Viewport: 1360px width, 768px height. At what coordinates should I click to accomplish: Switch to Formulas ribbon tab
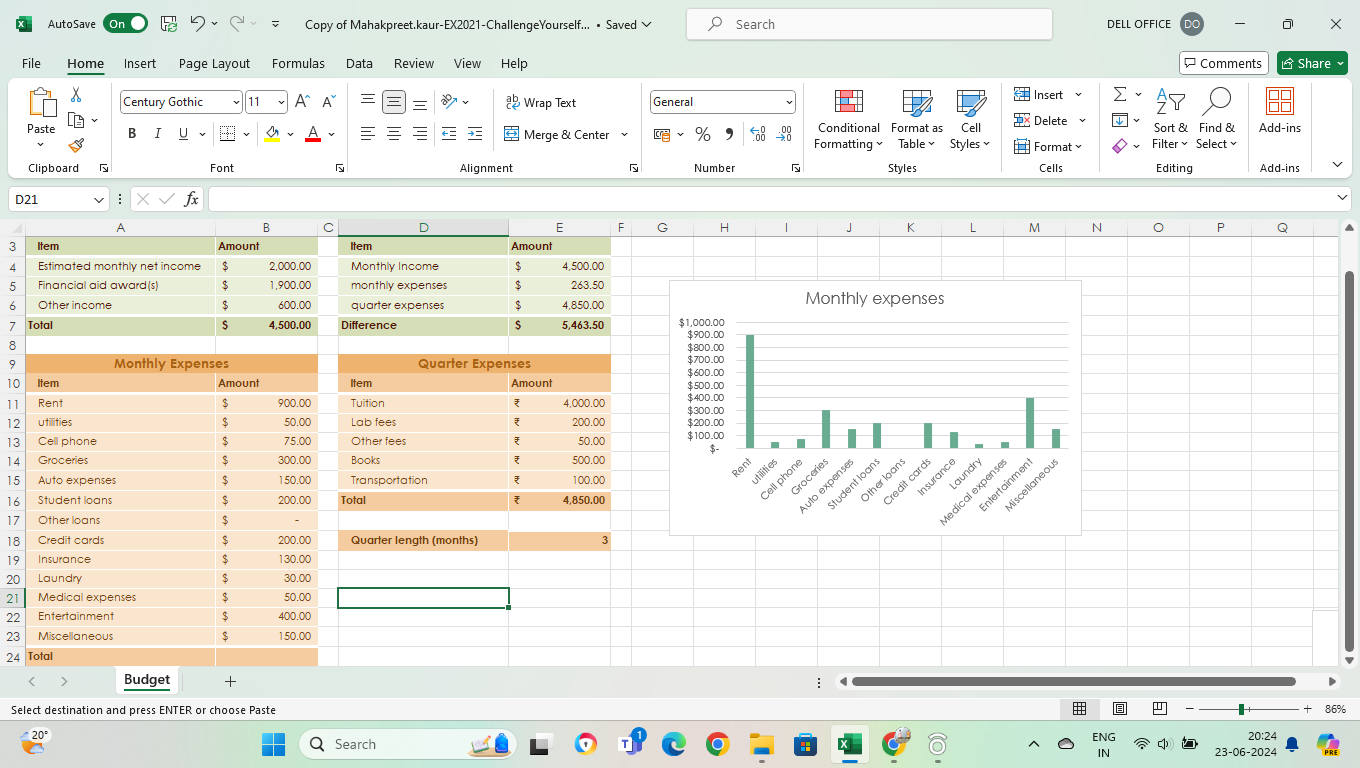pyautogui.click(x=298, y=63)
